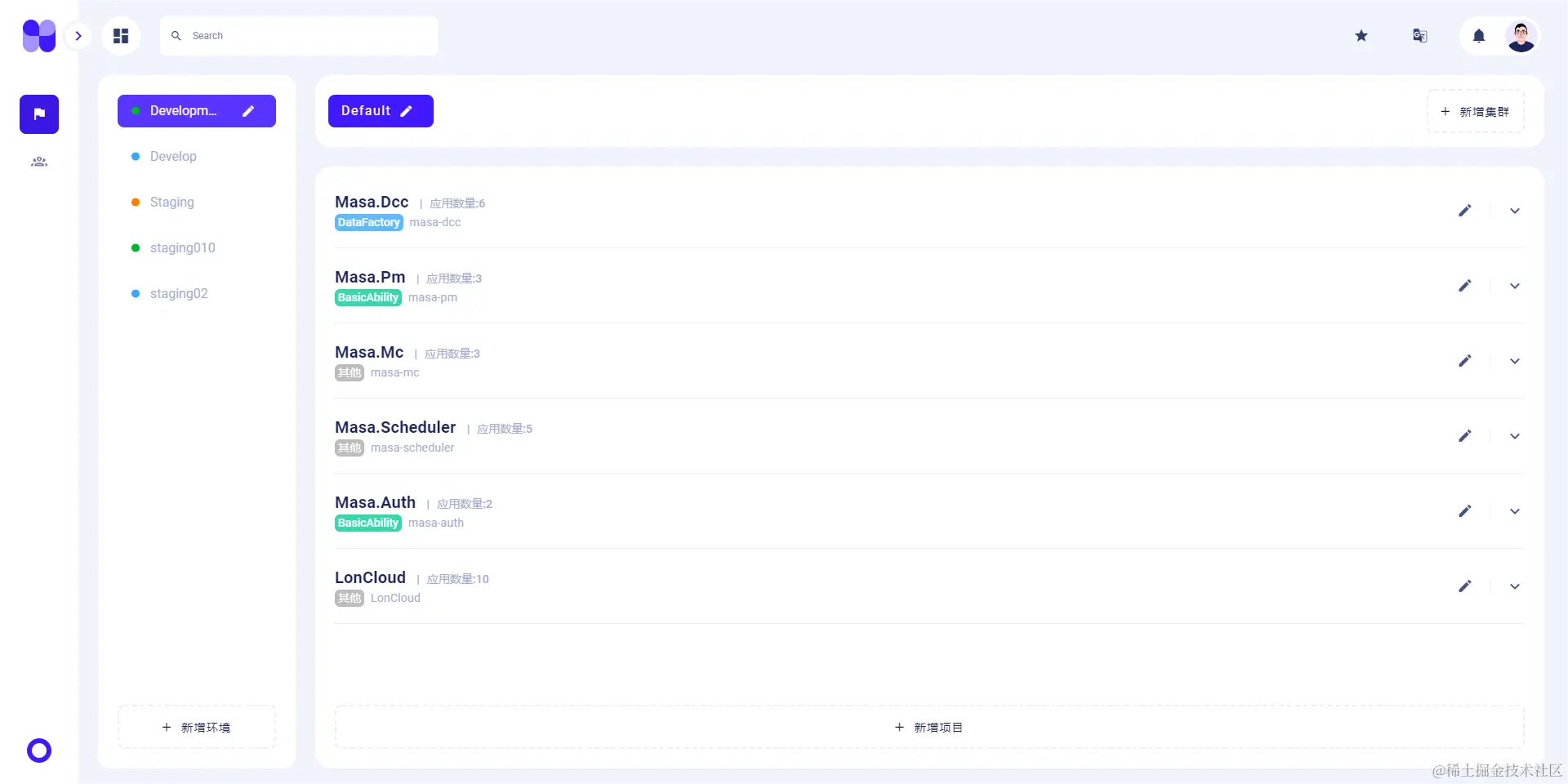
Task: Add a new project (新增项目)
Action: pyautogui.click(x=929, y=727)
